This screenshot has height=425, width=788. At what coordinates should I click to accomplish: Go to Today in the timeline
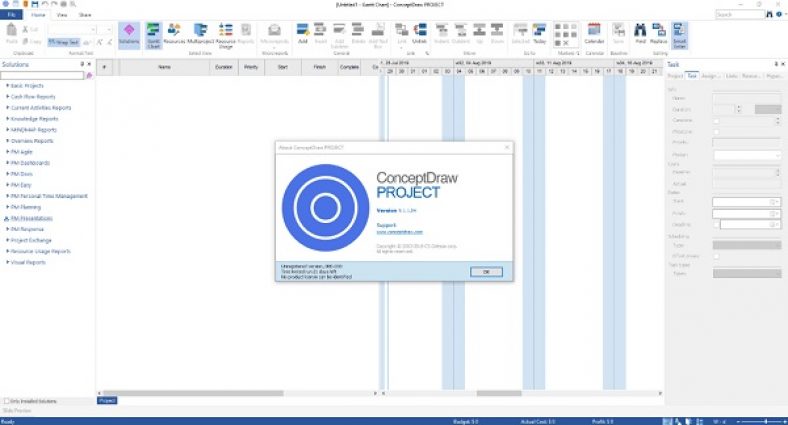coord(539,34)
